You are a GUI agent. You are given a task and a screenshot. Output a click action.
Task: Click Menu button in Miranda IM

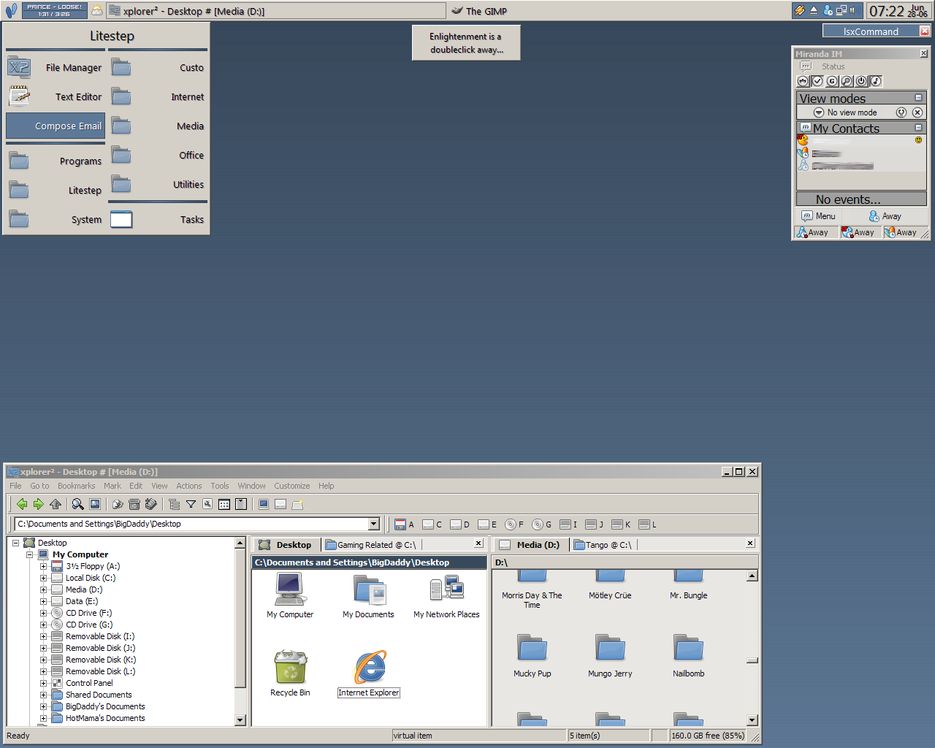(x=819, y=216)
